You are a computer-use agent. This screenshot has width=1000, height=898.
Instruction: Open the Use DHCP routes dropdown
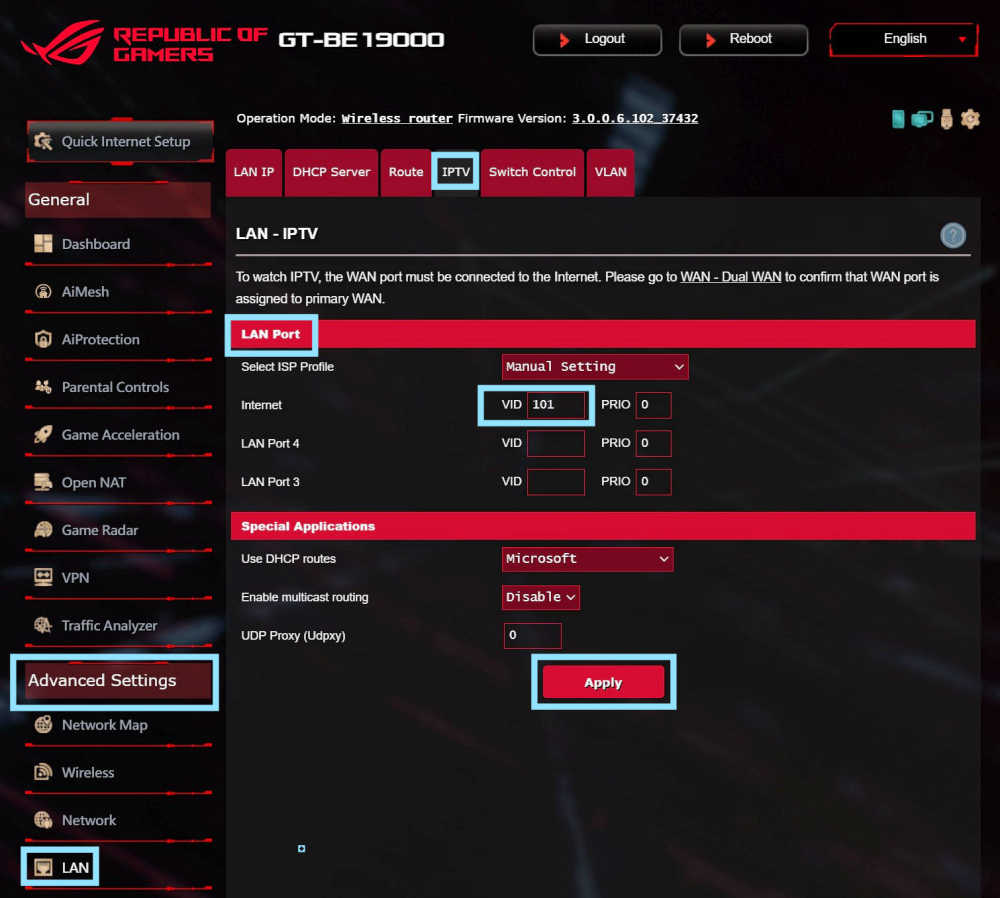pos(587,559)
